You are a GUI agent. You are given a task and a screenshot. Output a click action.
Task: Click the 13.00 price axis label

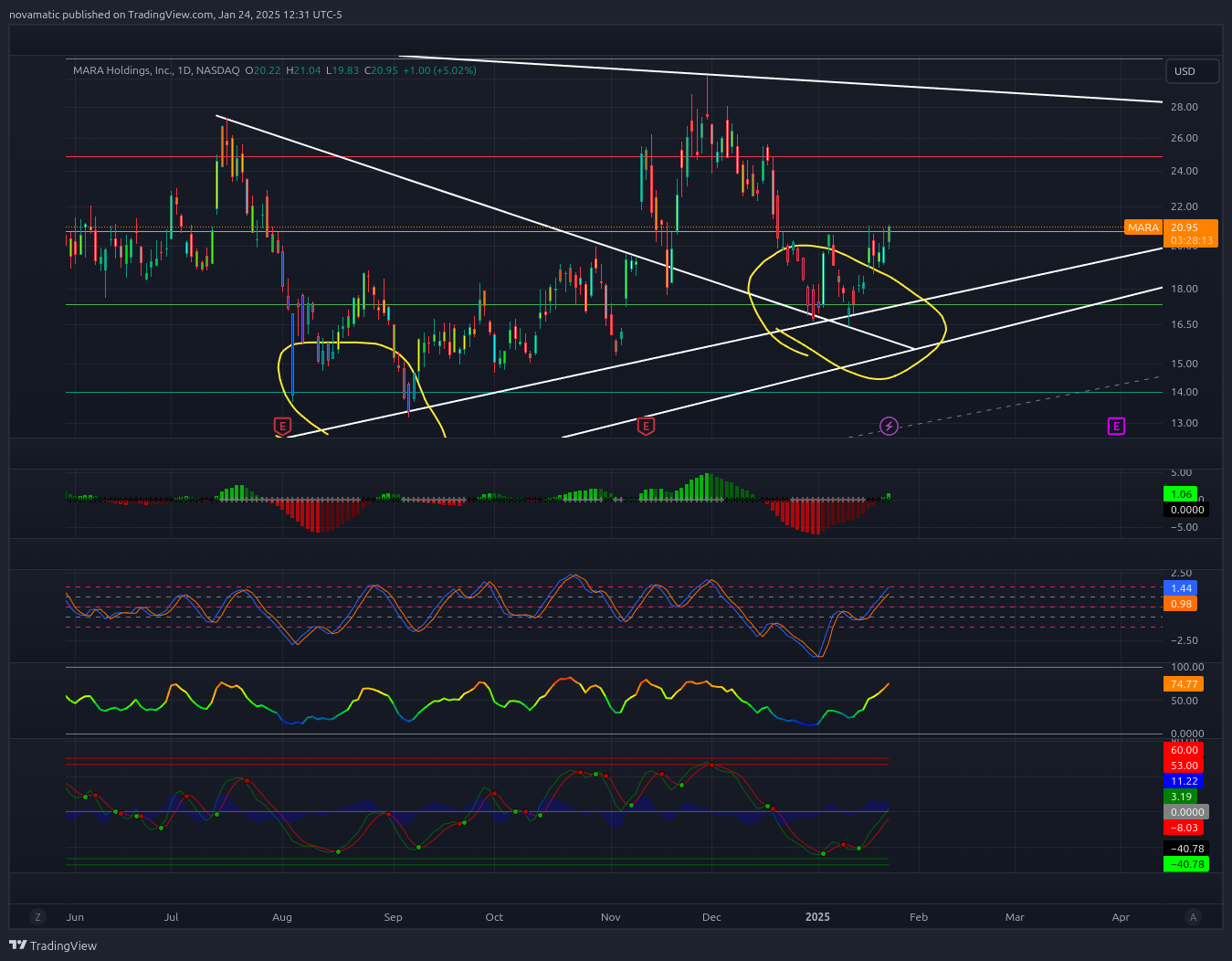coord(1184,423)
